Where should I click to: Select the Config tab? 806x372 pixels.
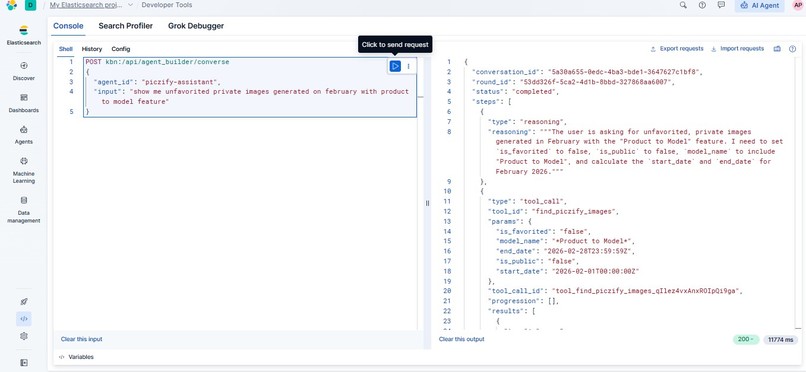121,49
